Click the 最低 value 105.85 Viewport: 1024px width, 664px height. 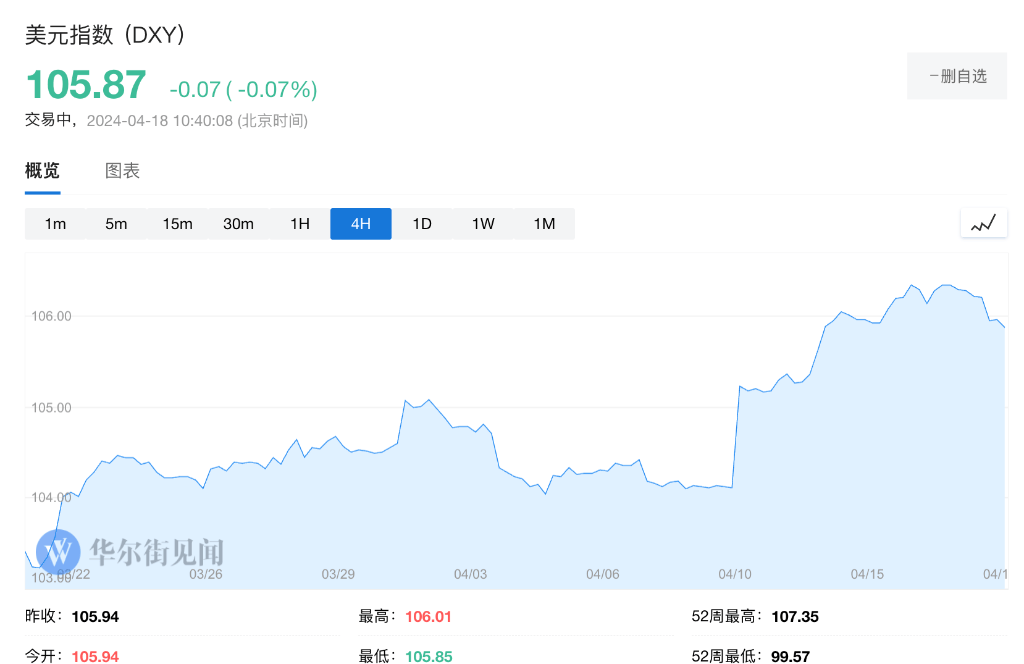(428, 656)
